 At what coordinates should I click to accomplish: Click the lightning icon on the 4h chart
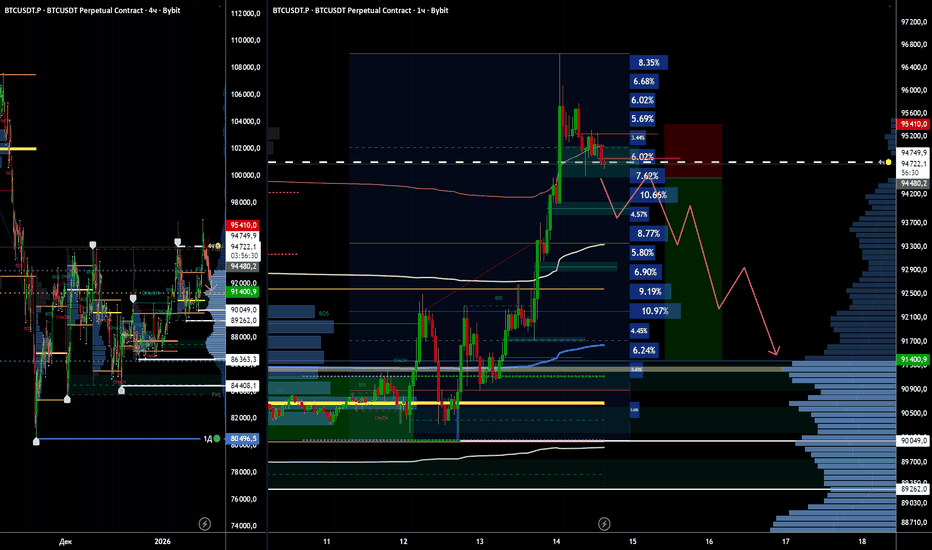point(205,523)
